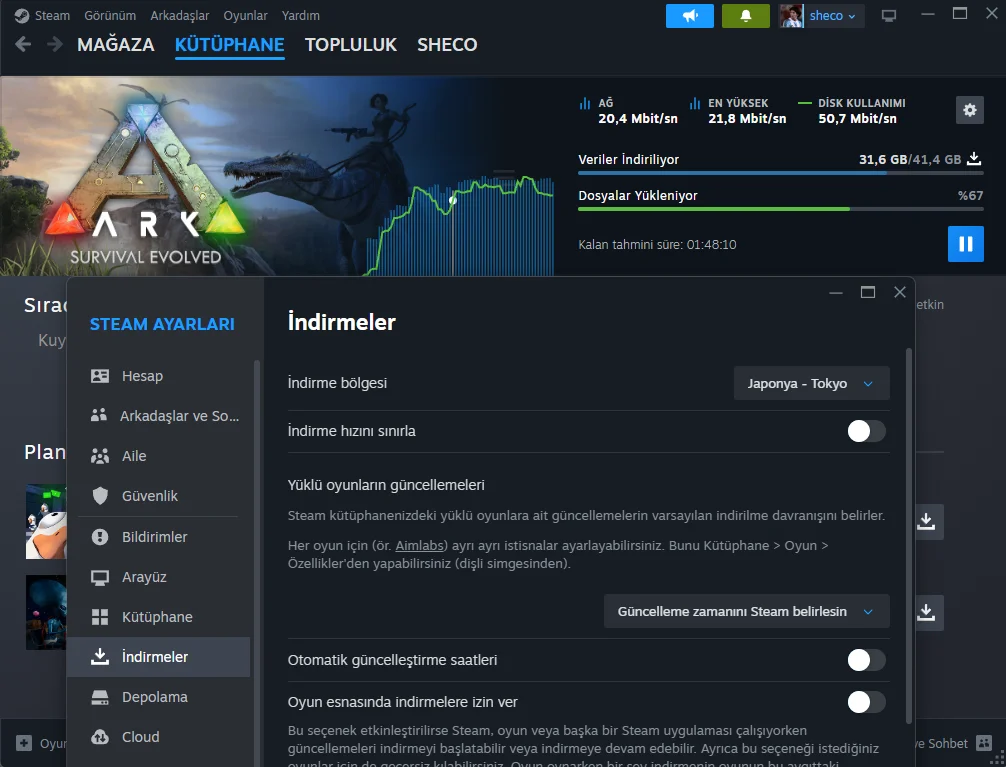This screenshot has width=1006, height=767.
Task: Go to the SHECO profile tab
Action: point(447,44)
